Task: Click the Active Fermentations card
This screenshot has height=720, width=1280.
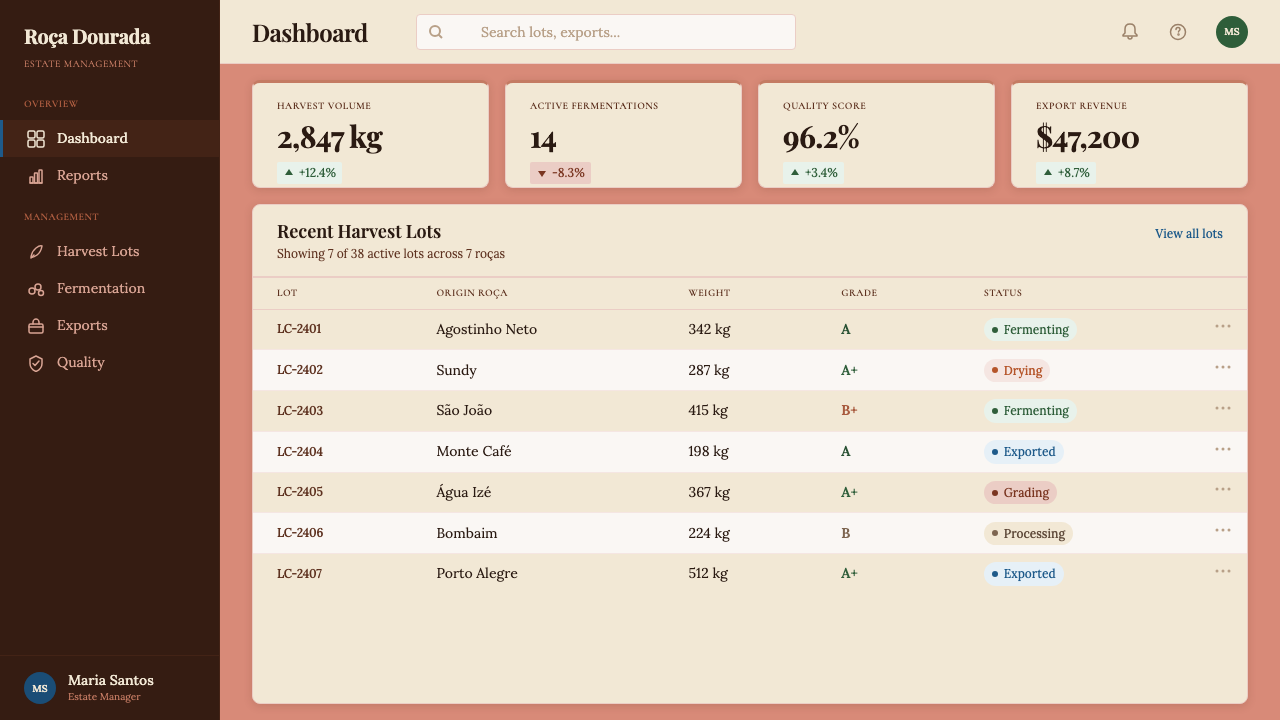Action: click(x=623, y=135)
